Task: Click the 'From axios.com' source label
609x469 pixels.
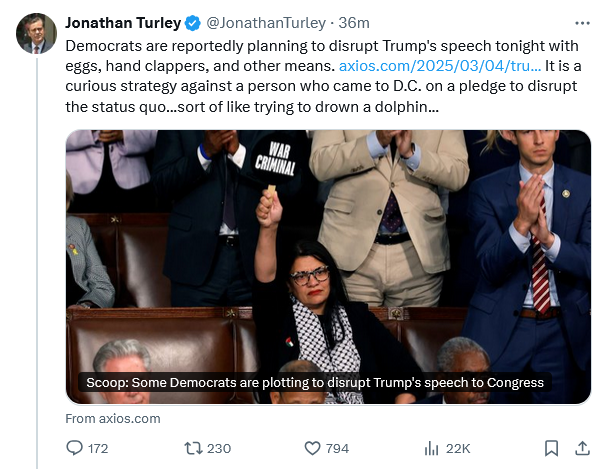Action: coord(112,419)
